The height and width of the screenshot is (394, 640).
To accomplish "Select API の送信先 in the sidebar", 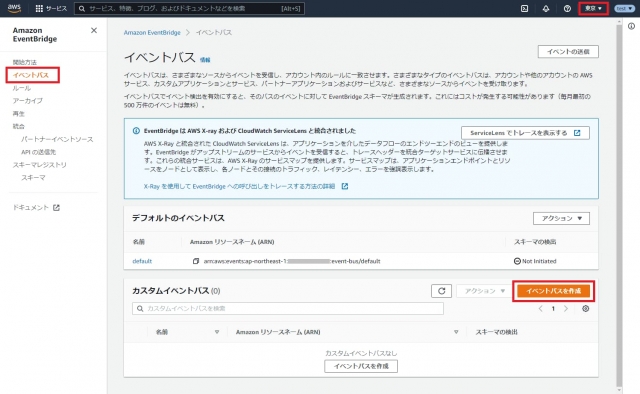I will tap(38, 152).
